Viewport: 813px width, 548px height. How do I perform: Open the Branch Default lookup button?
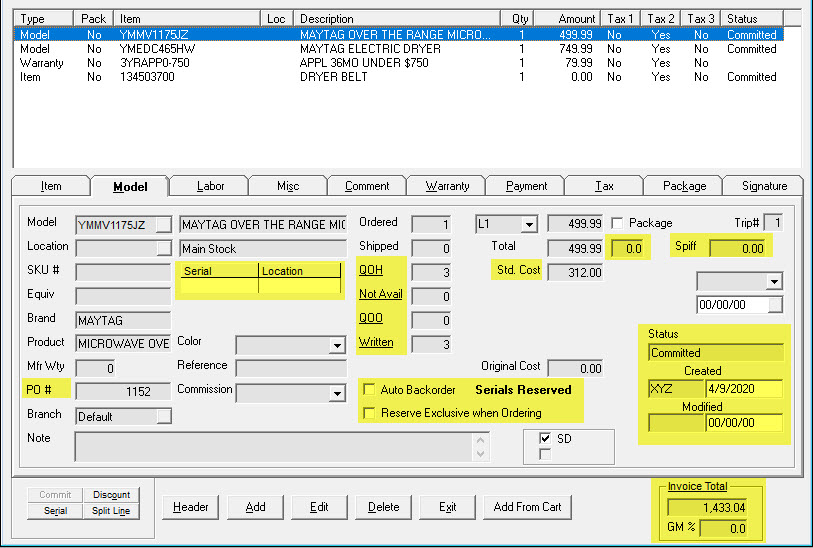164,416
